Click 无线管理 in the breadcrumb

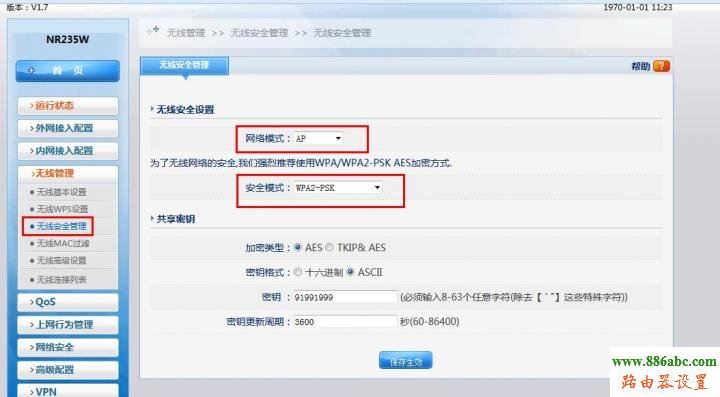[186, 33]
